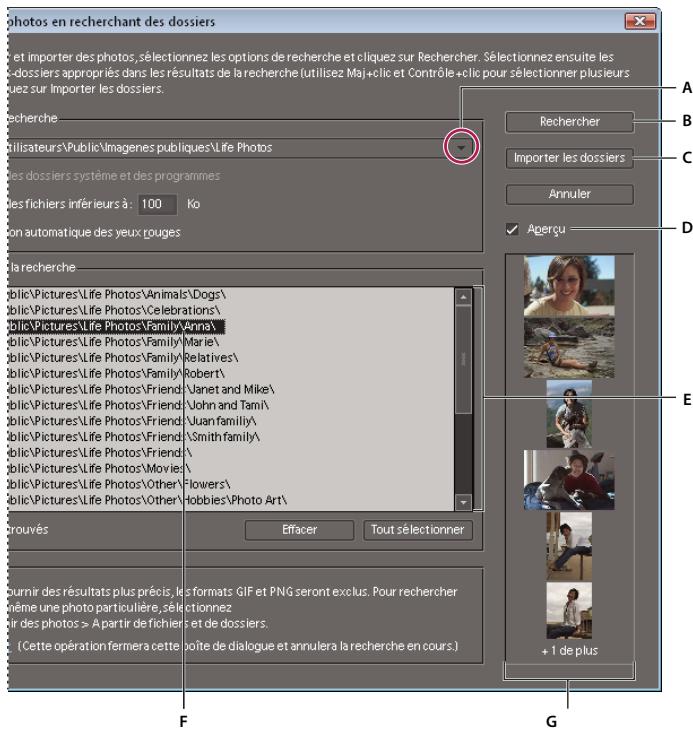Select the Family\Relatives\ folder row
The width and height of the screenshot is (693, 729).
coord(230,358)
